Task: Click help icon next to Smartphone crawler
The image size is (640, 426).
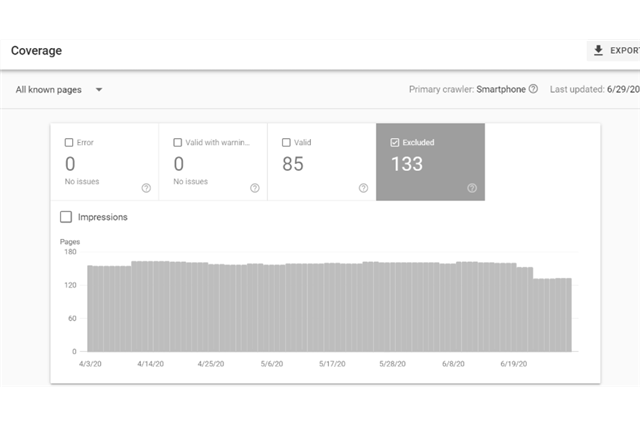Action: 533,89
